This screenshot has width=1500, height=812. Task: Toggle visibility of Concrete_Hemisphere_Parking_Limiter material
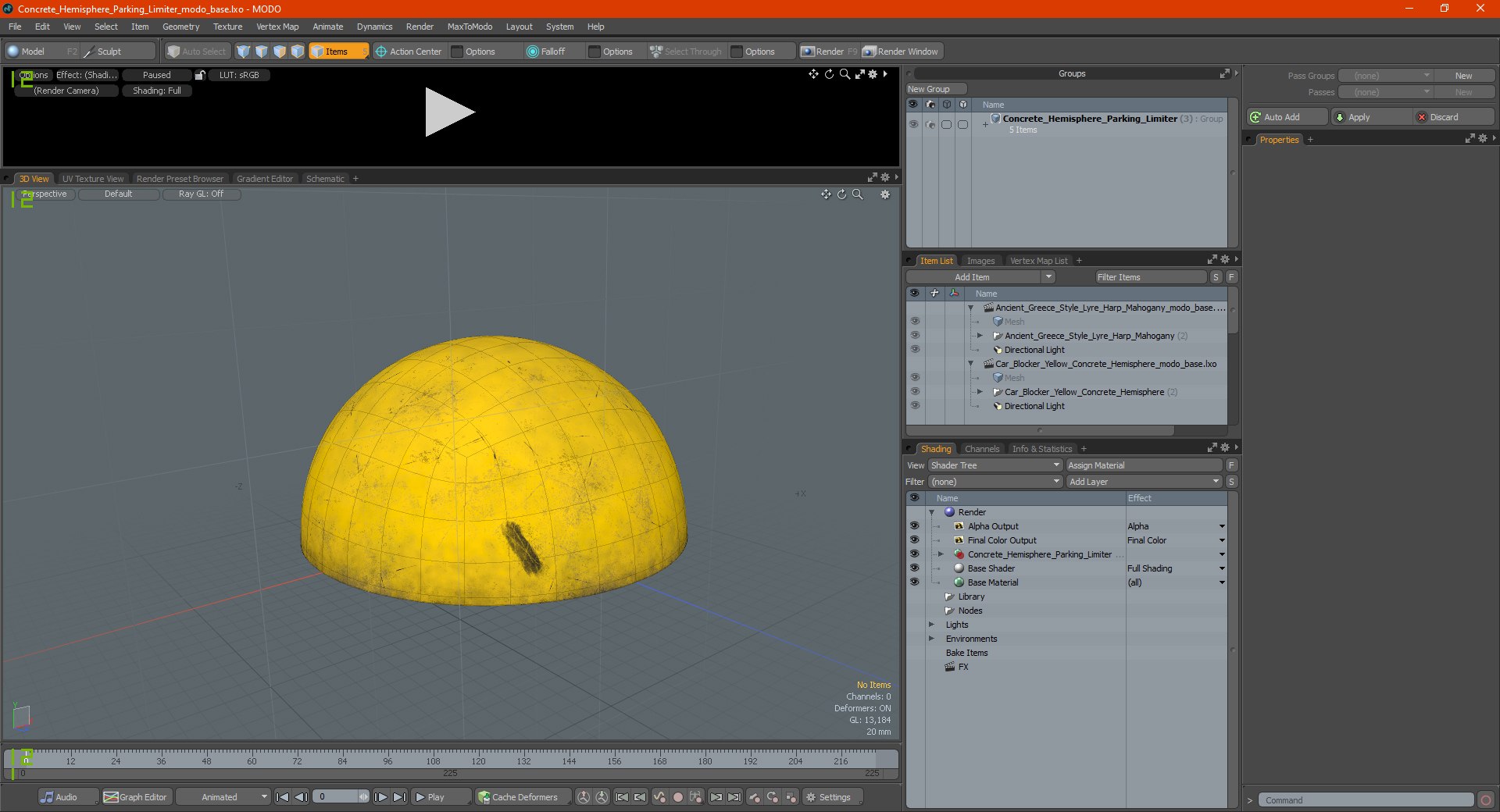(914, 554)
